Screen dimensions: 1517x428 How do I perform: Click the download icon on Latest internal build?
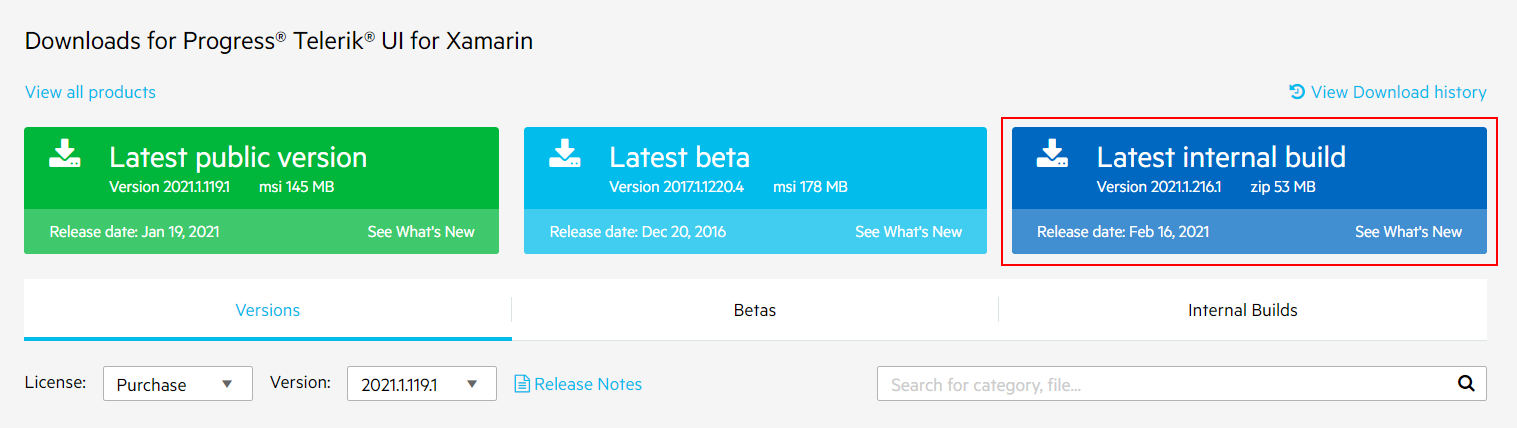pyautogui.click(x=1053, y=154)
